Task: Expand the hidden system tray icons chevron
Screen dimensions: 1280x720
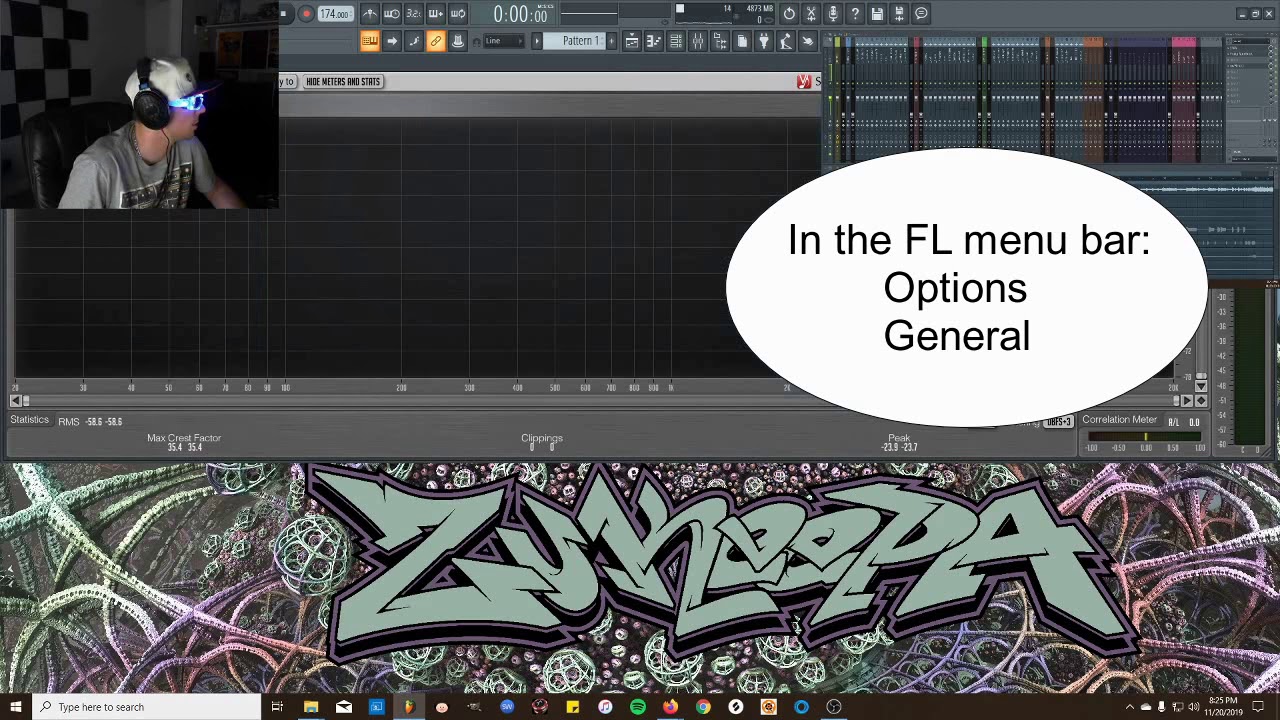Action: pos(1129,707)
